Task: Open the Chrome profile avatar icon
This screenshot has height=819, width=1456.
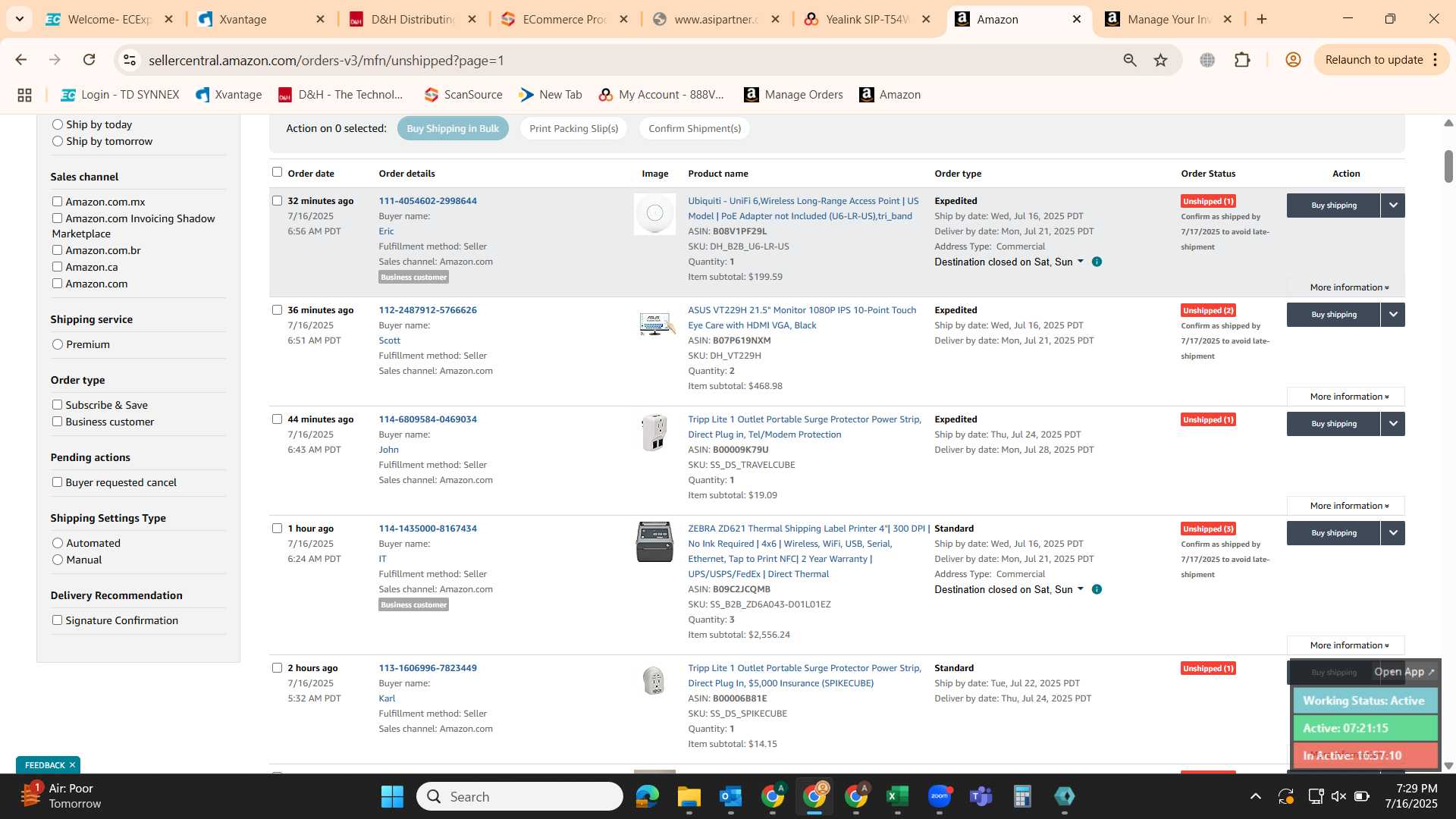Action: [x=1293, y=60]
